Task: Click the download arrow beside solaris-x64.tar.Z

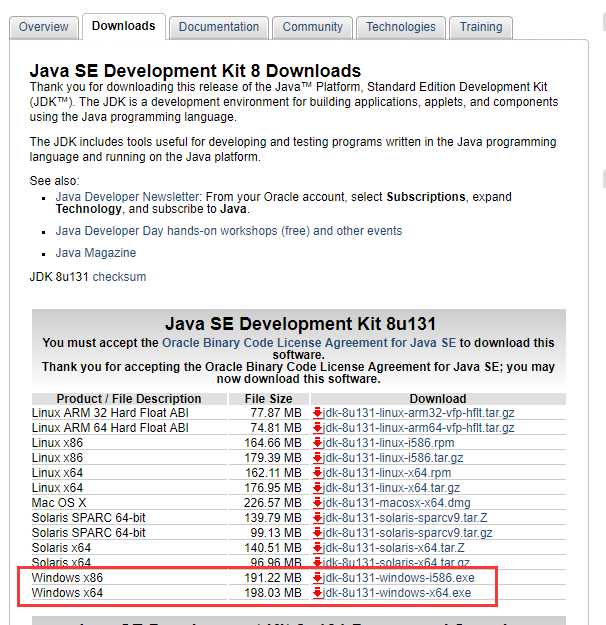Action: [x=317, y=548]
